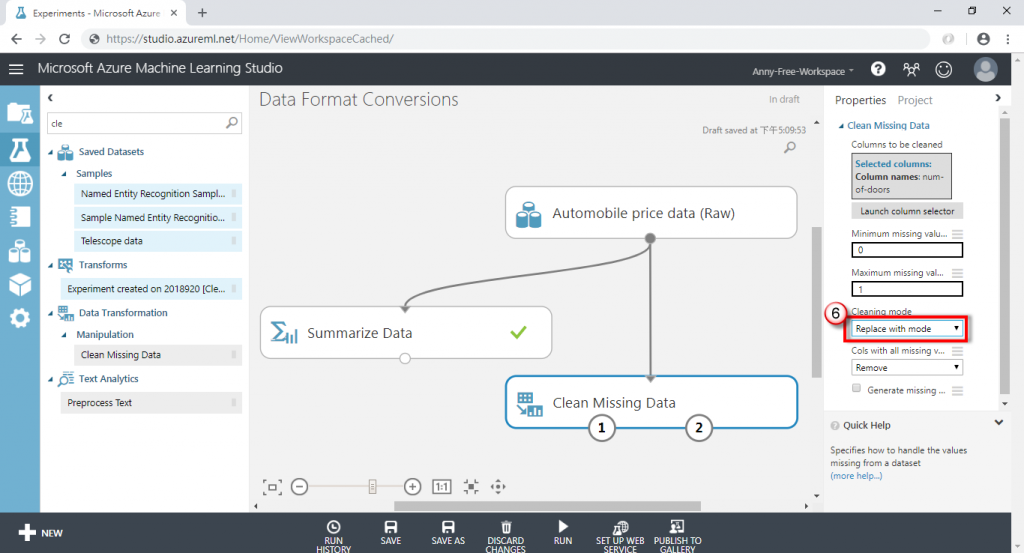Click Publish to Gallery button
The image size is (1024, 553).
point(678,535)
